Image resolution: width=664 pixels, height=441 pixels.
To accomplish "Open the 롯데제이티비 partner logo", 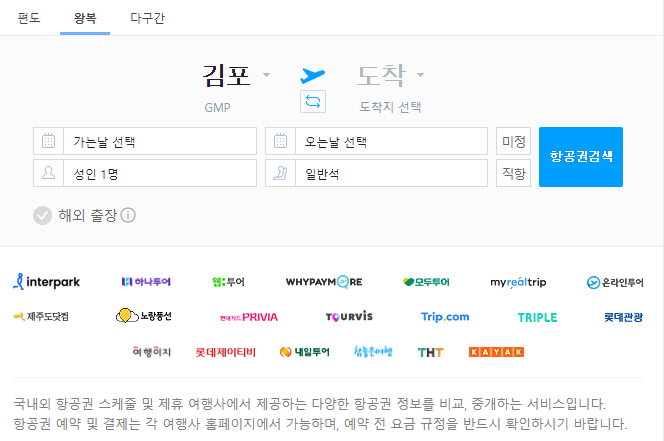I will 225,352.
